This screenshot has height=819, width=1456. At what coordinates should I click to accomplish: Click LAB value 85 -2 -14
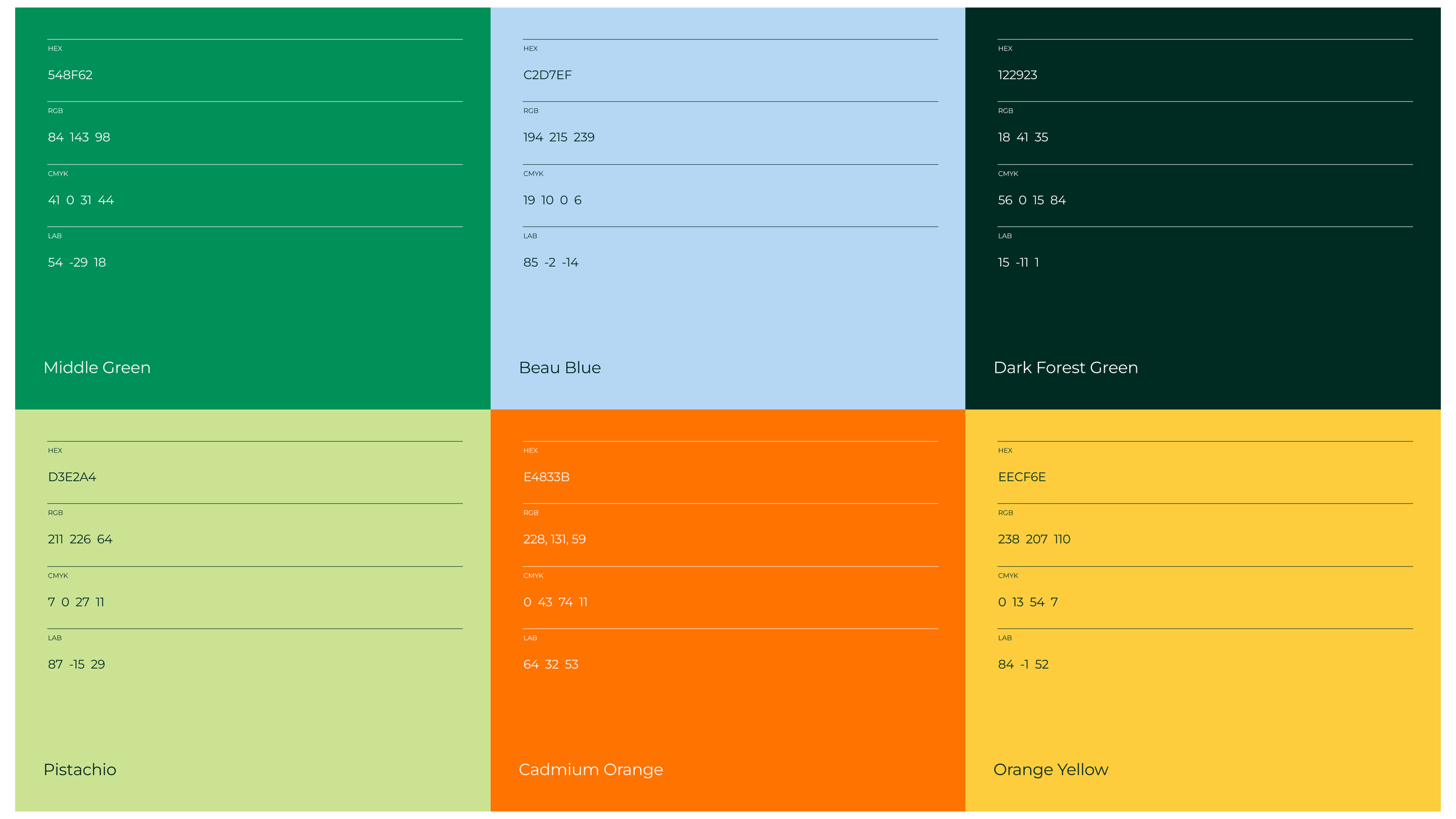550,263
